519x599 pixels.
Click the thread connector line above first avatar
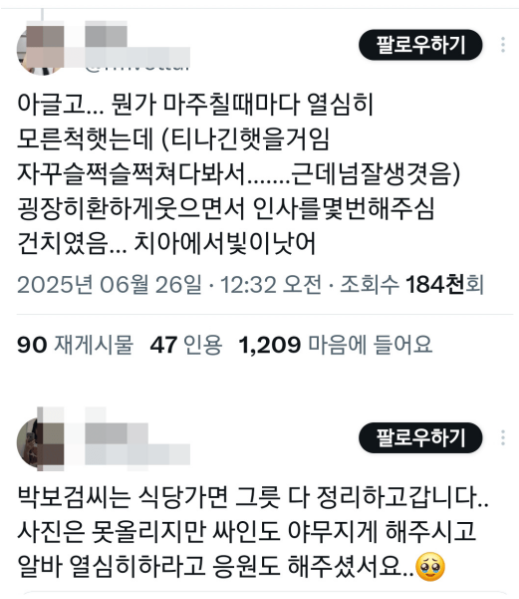tap(42, 16)
